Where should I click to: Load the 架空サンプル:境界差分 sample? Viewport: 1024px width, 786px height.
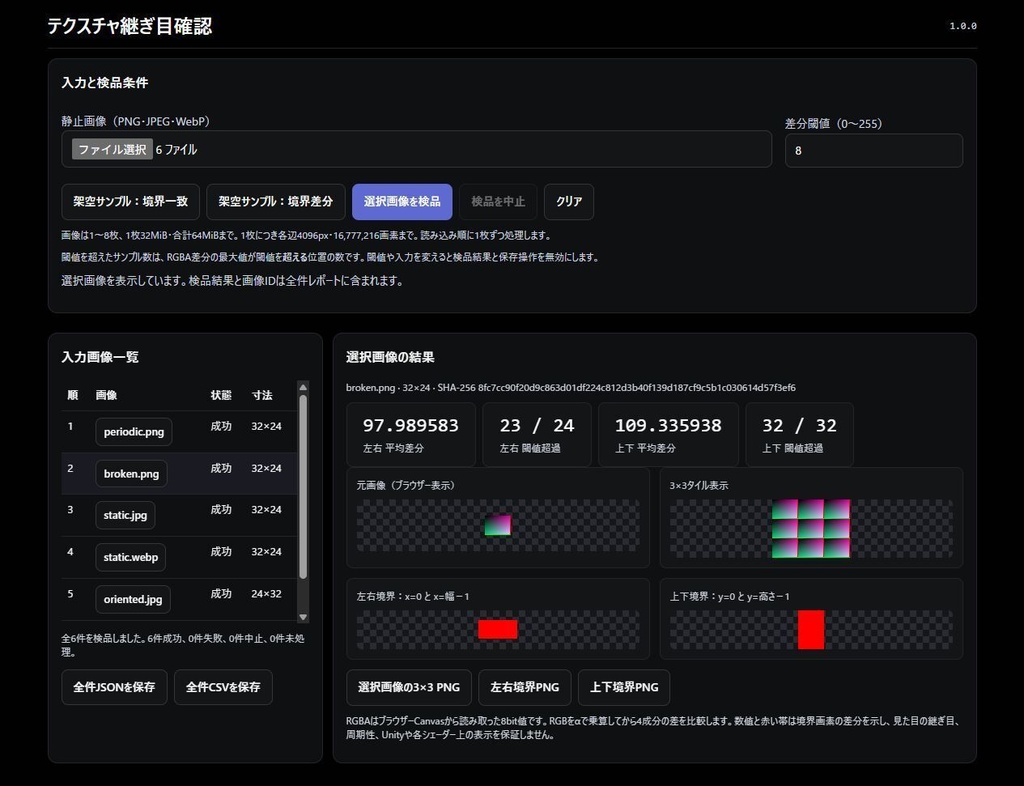[x=276, y=202]
